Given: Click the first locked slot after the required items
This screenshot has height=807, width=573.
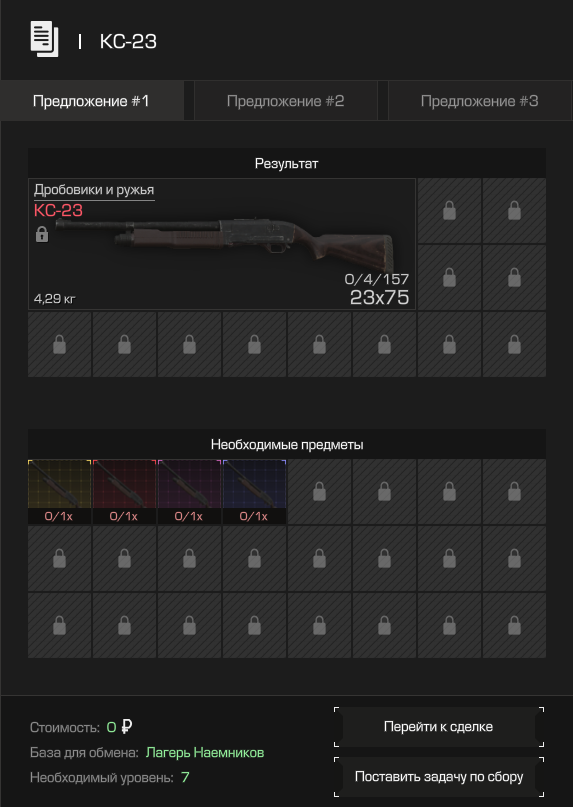Looking at the screenshot, I should 319,492.
